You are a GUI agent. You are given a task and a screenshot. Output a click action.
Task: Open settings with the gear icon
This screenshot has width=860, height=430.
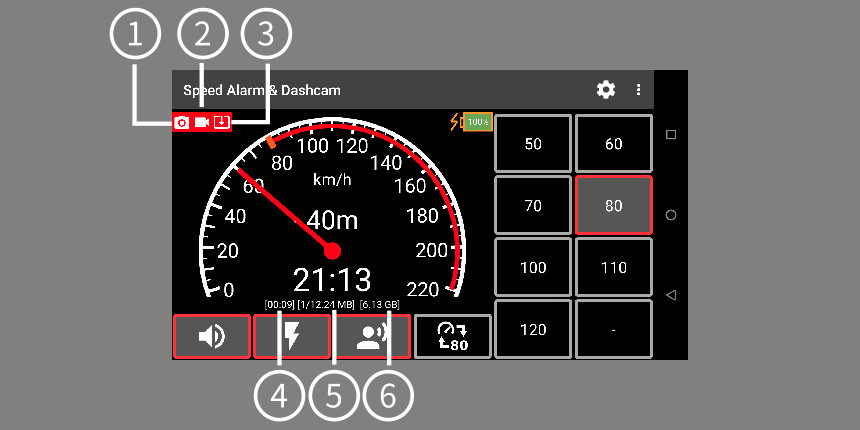(x=606, y=90)
